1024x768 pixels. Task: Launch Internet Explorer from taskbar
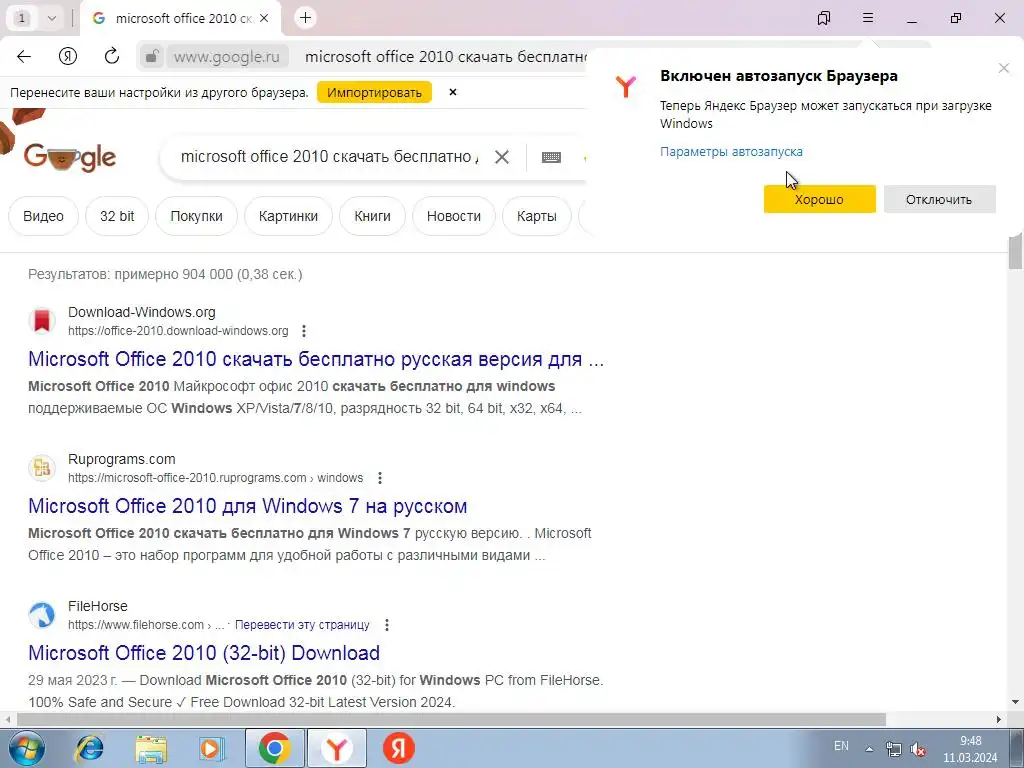click(x=89, y=748)
